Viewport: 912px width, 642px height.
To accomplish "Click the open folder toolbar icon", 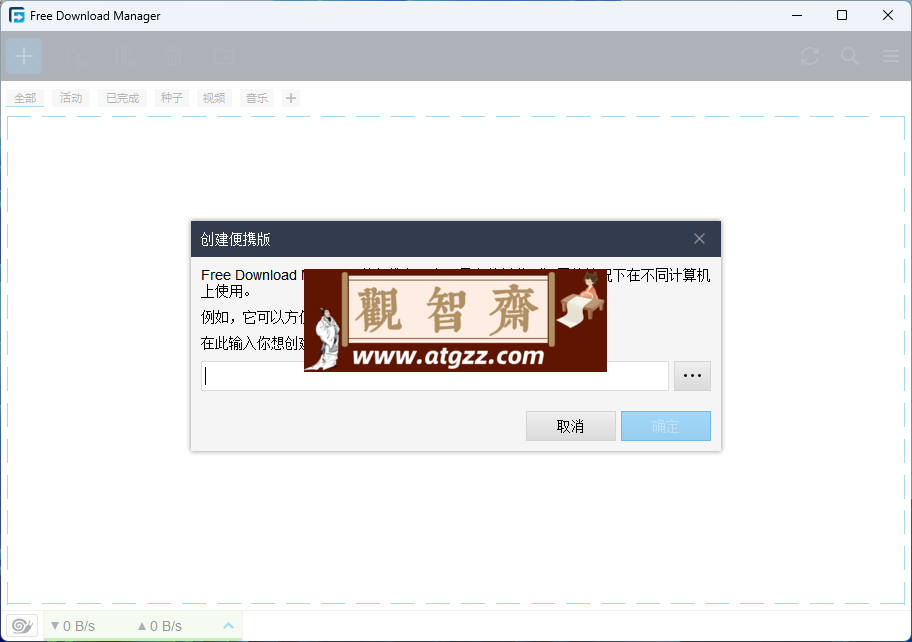I will (x=223, y=56).
